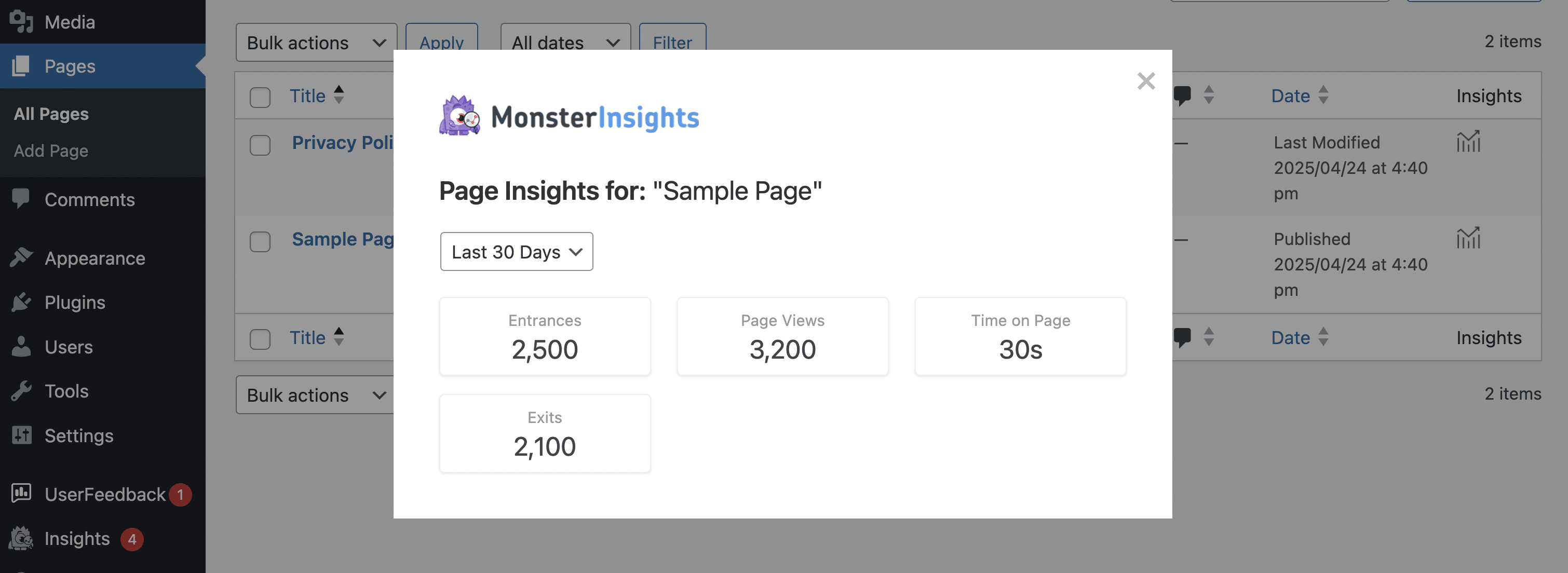Open insights chart icon for Sample Page row
This screenshot has height=573, width=1568.
[x=1468, y=238]
